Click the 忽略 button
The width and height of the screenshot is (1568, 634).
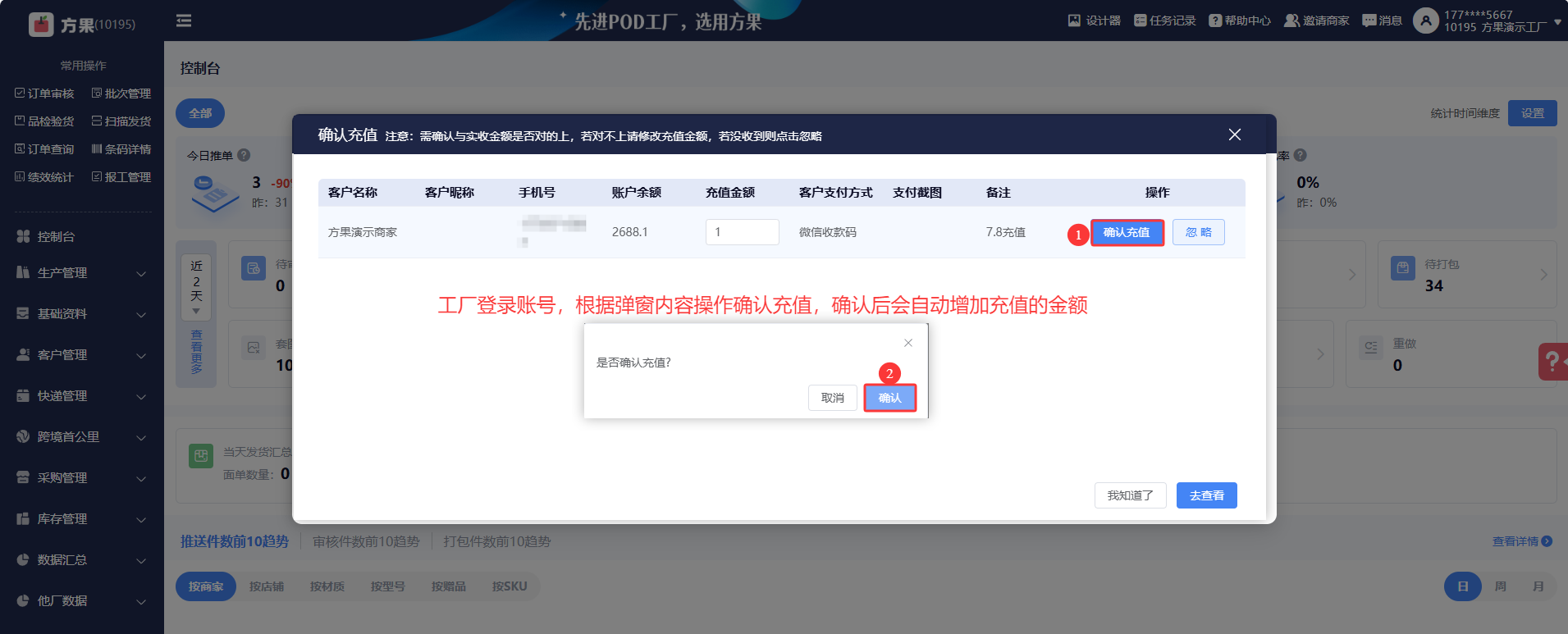coord(1199,232)
